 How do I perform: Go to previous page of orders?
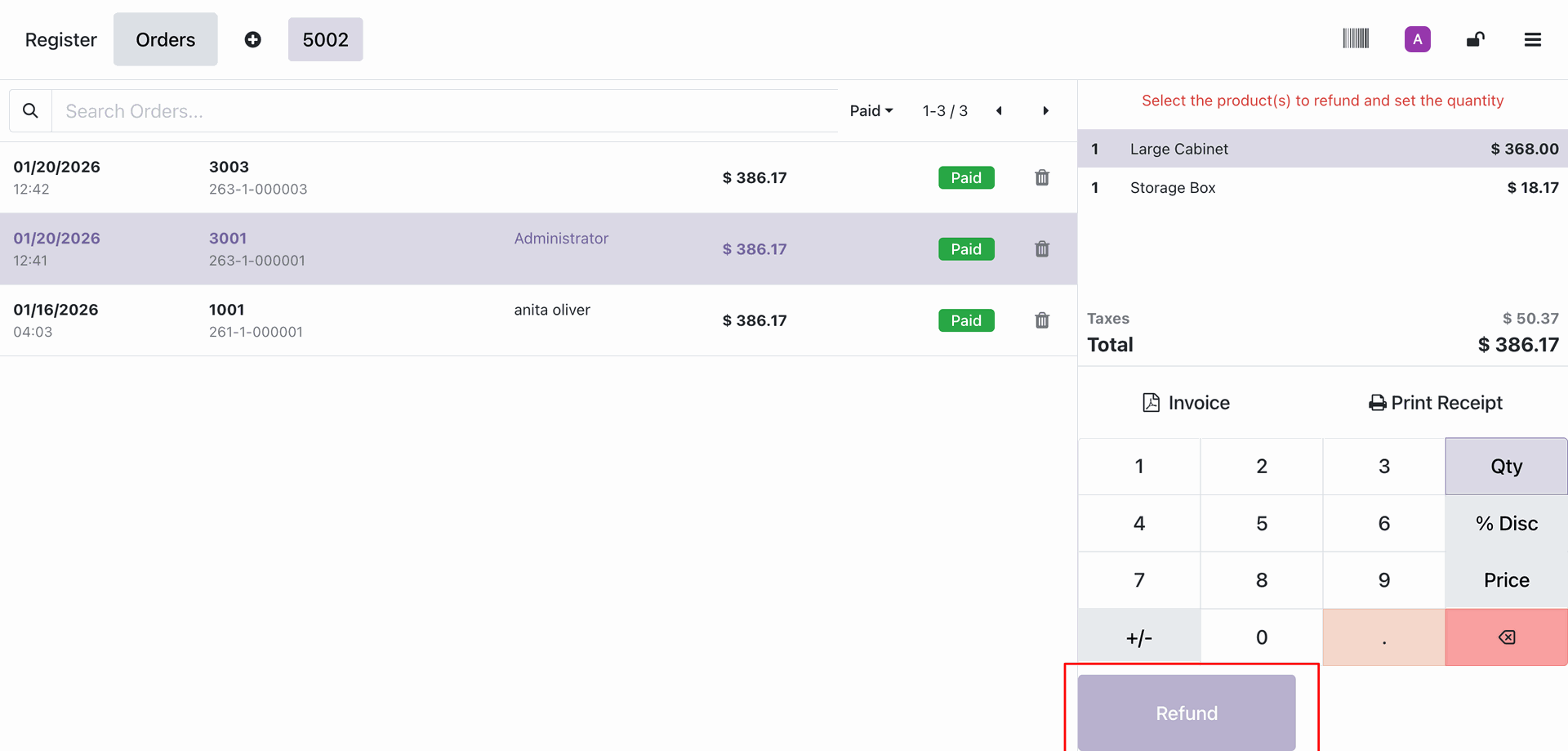(x=999, y=111)
